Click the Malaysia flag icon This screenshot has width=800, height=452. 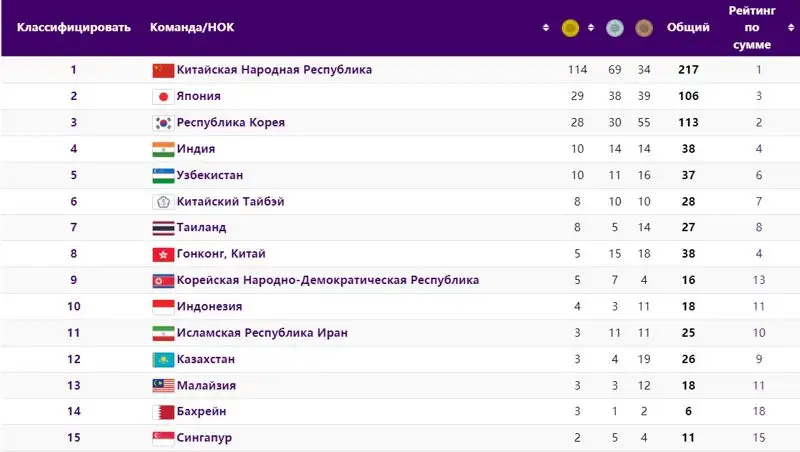(162, 385)
